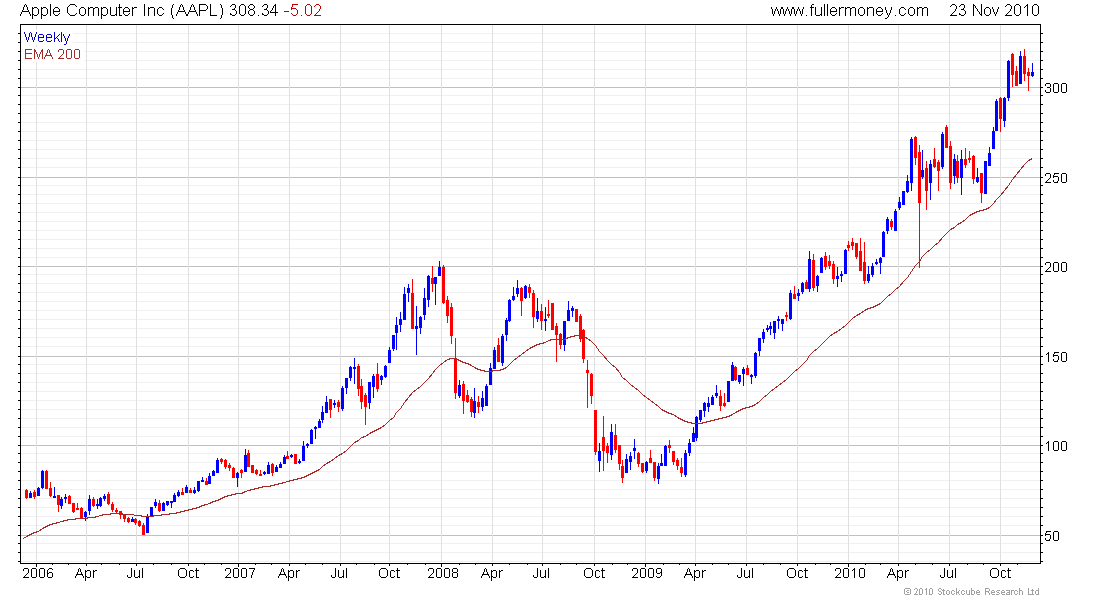Select the EMA 200 legend label

coord(52,54)
